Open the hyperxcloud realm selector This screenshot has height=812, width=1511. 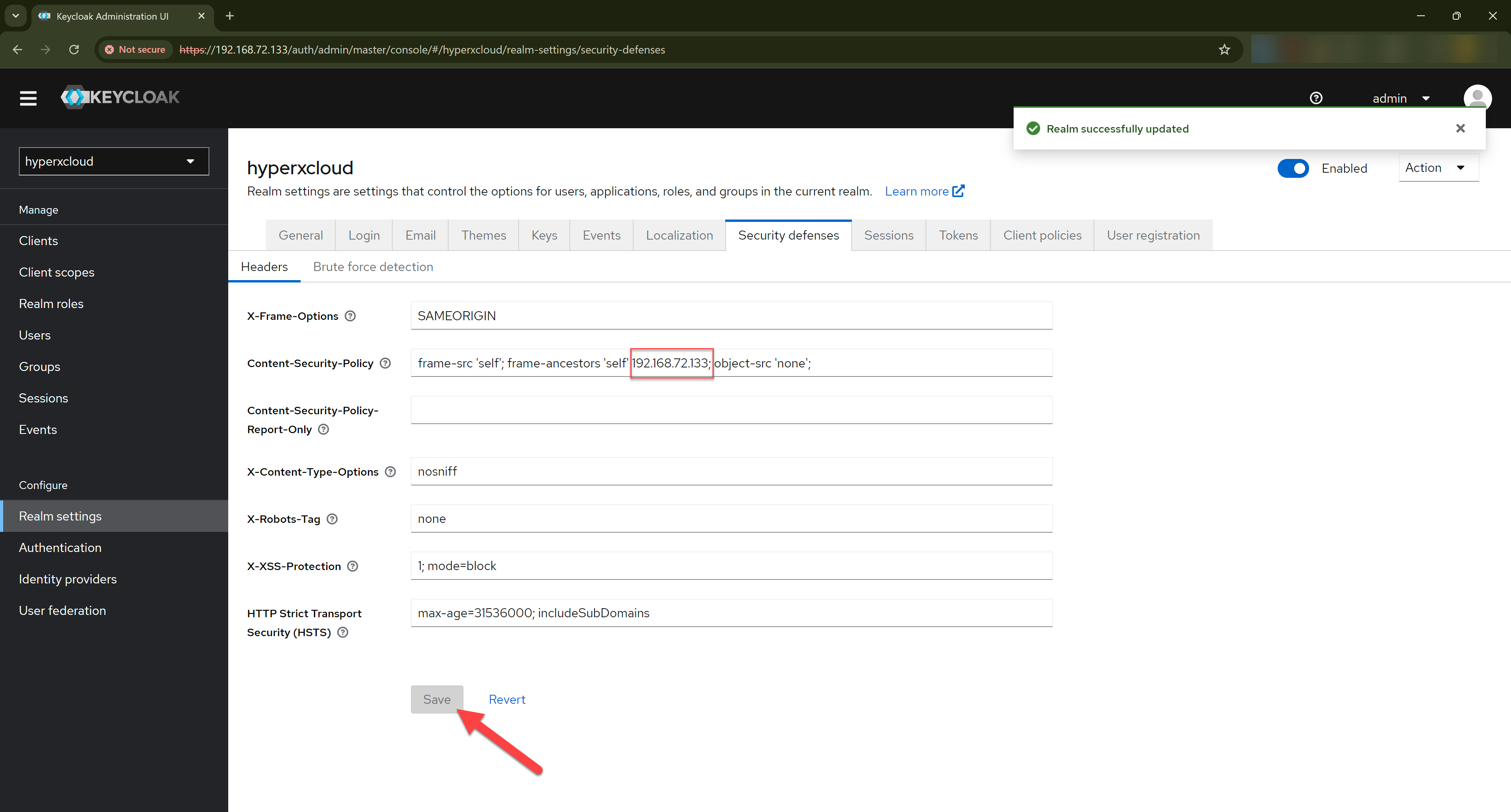pos(114,161)
